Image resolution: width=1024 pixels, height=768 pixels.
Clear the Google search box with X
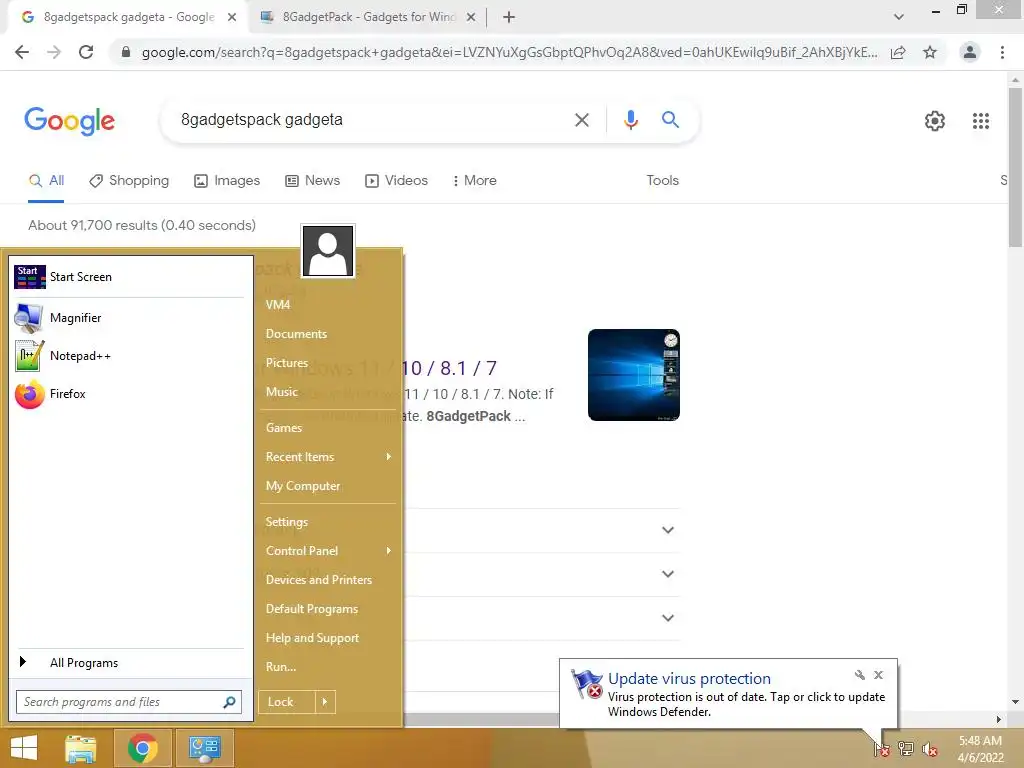tap(581, 120)
